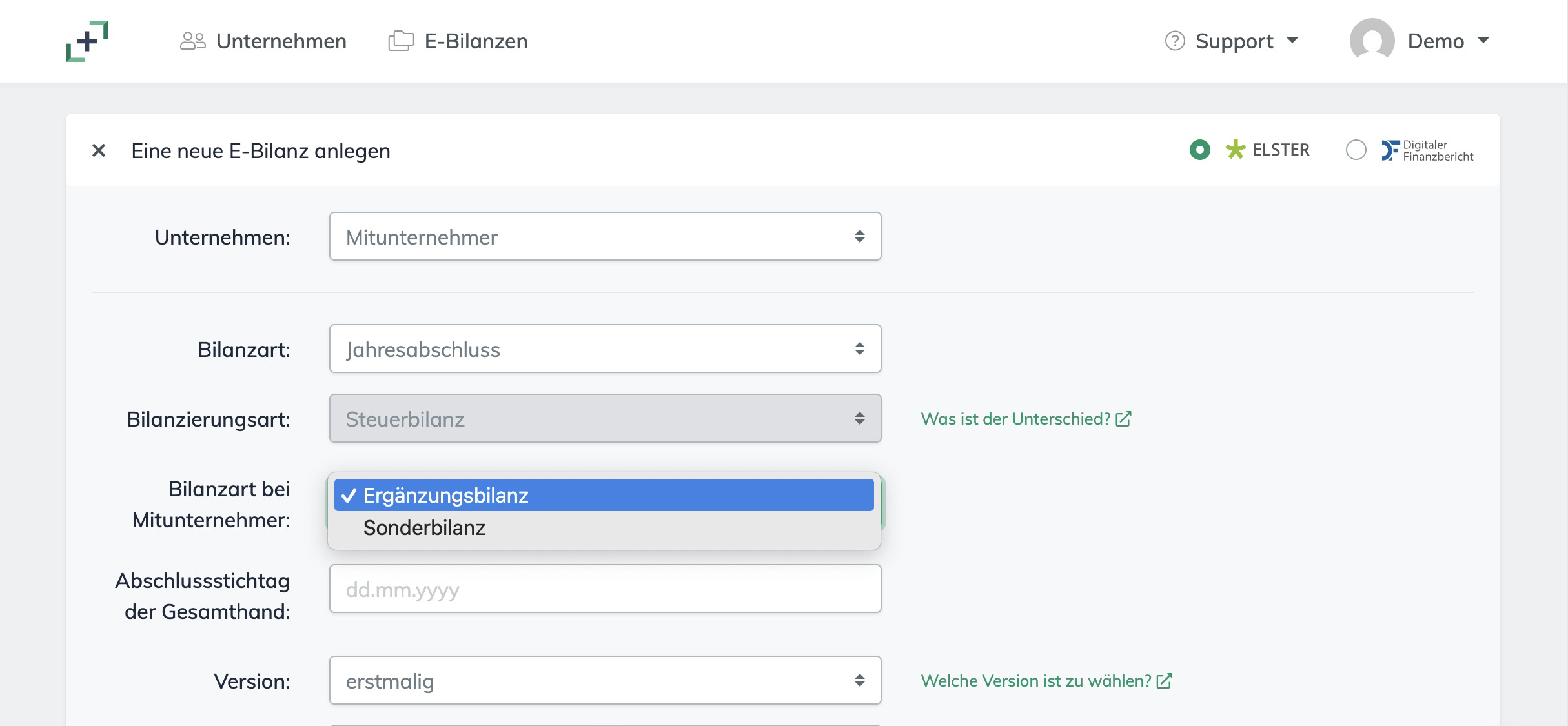
Task: Click the E-Bilanzen folder icon
Action: [x=401, y=41]
